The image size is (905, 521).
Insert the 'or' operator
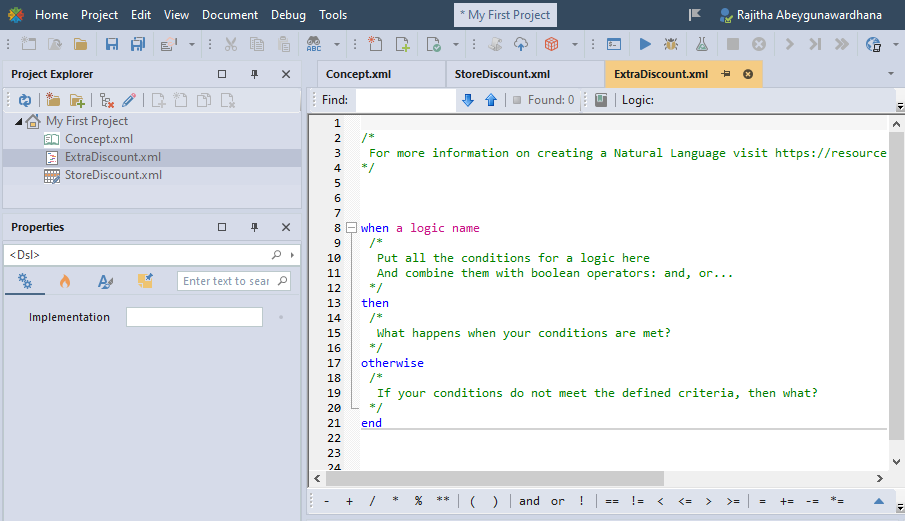coord(558,501)
